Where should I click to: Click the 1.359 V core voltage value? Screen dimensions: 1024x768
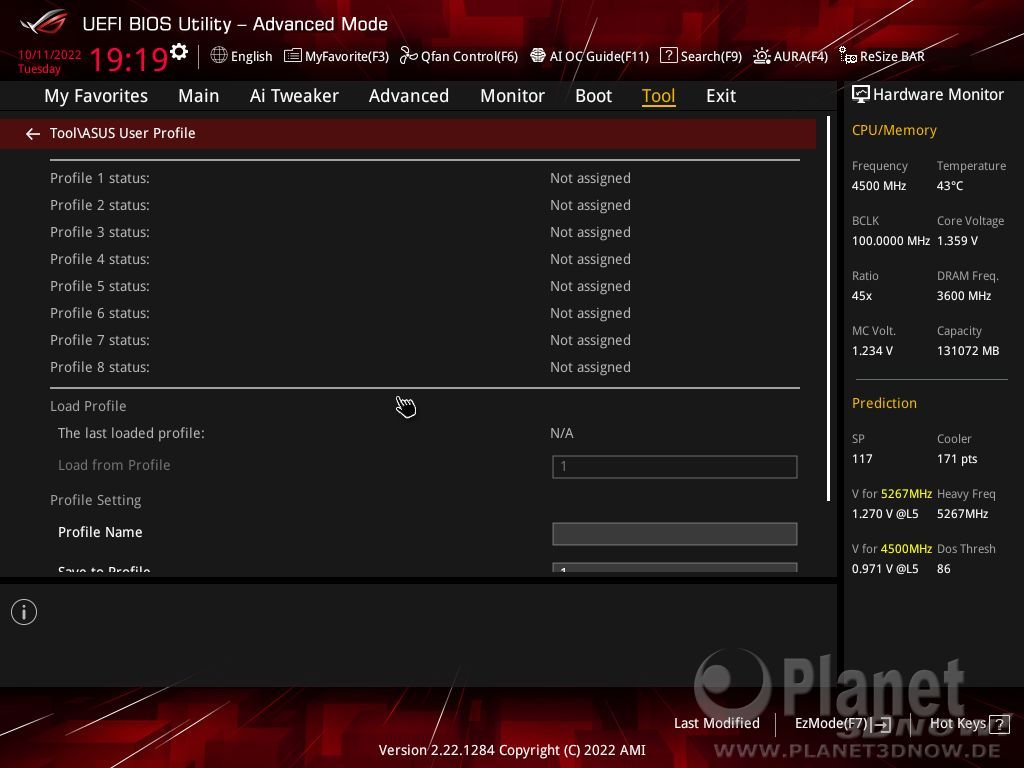tap(957, 241)
